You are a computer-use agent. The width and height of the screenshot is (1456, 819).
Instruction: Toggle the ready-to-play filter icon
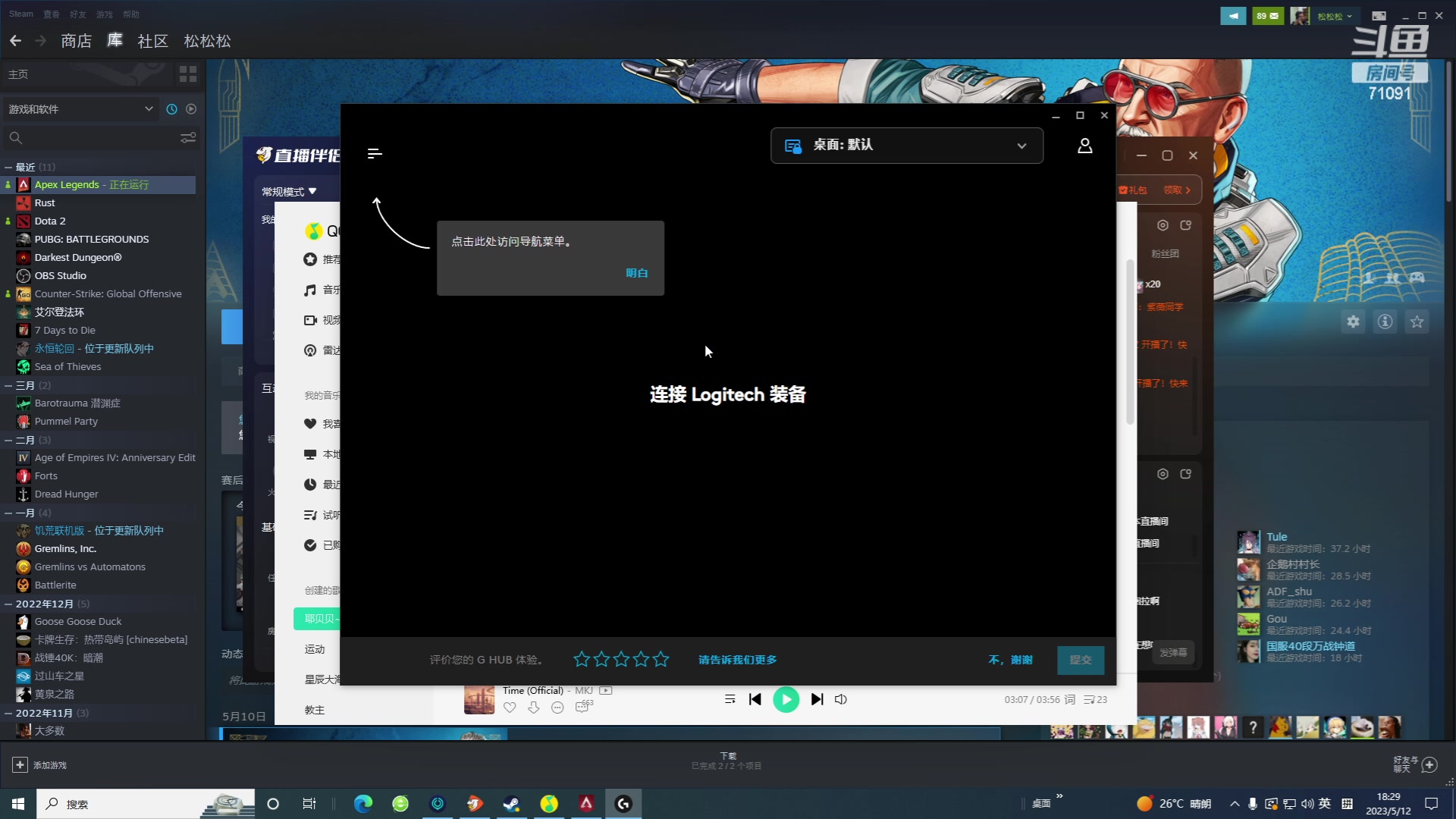191,109
